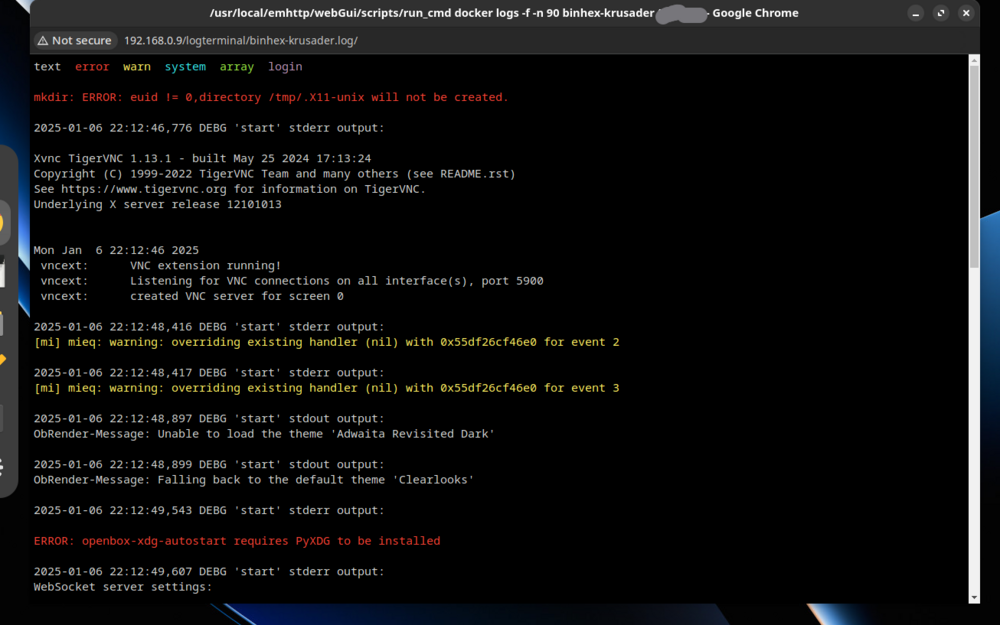Viewport: 1000px width, 625px height.
Task: Click the mkdir ERROR euid line
Action: (271, 97)
